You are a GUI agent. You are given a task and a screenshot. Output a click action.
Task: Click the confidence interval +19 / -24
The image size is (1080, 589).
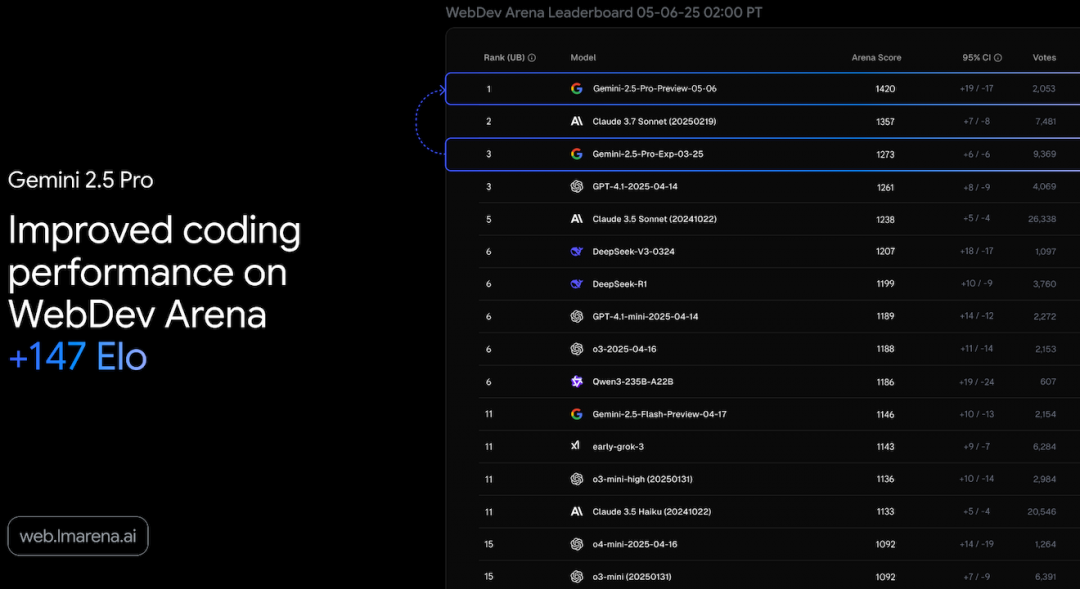pyautogui.click(x=977, y=382)
